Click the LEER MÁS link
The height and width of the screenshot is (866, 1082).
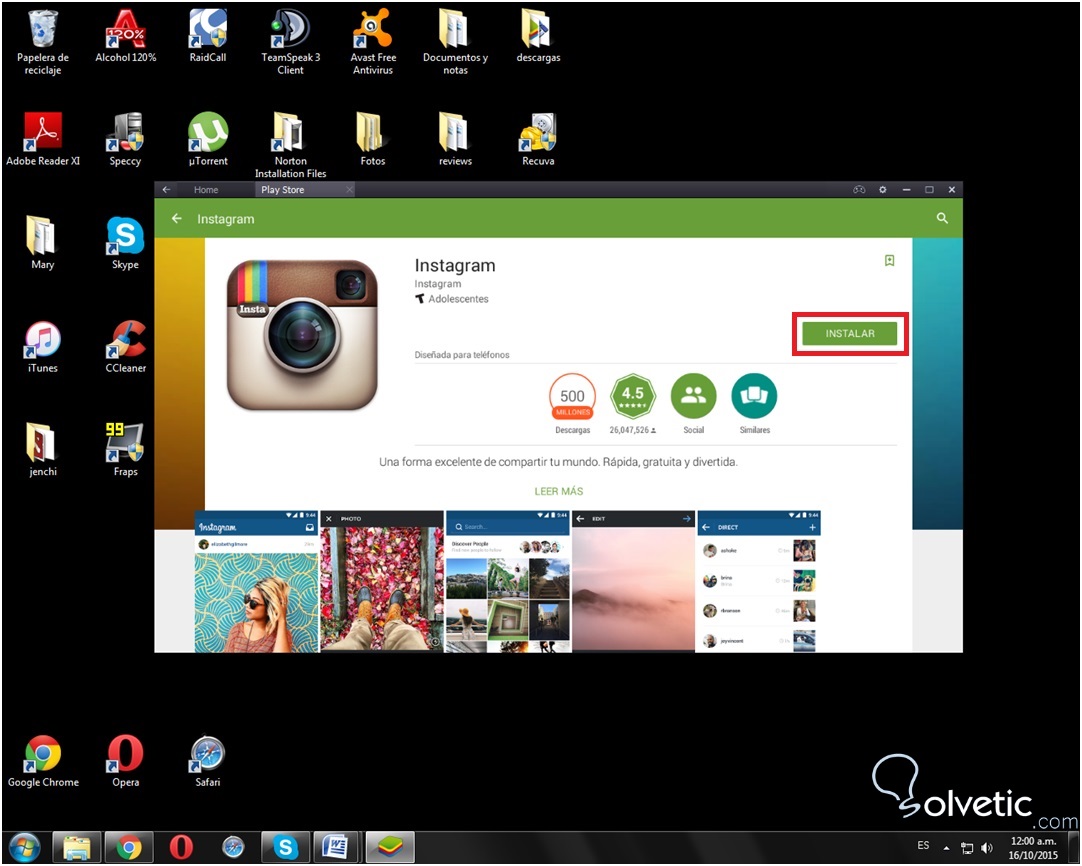(558, 491)
